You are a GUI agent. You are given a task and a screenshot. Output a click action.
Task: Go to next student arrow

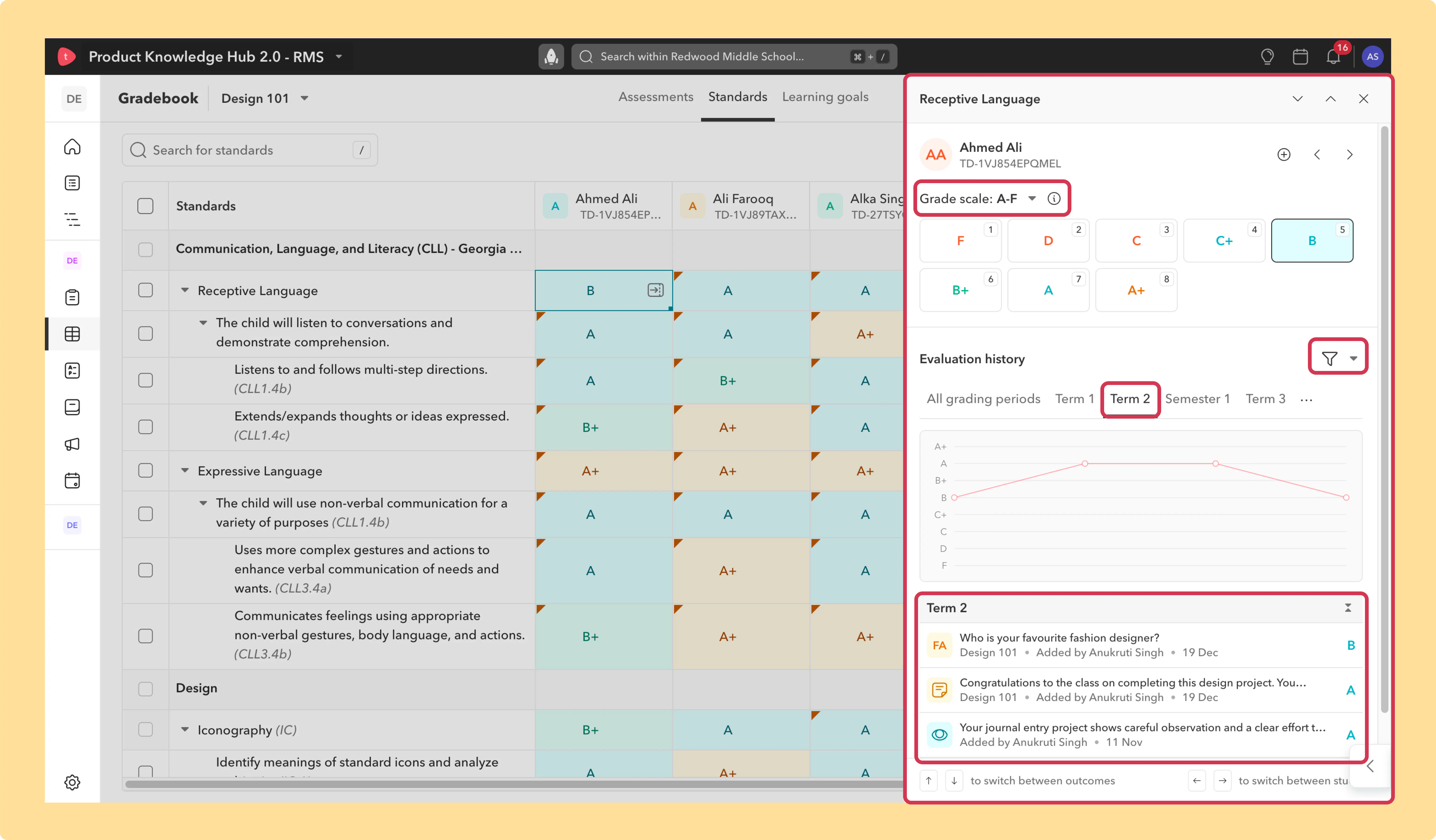click(1349, 154)
